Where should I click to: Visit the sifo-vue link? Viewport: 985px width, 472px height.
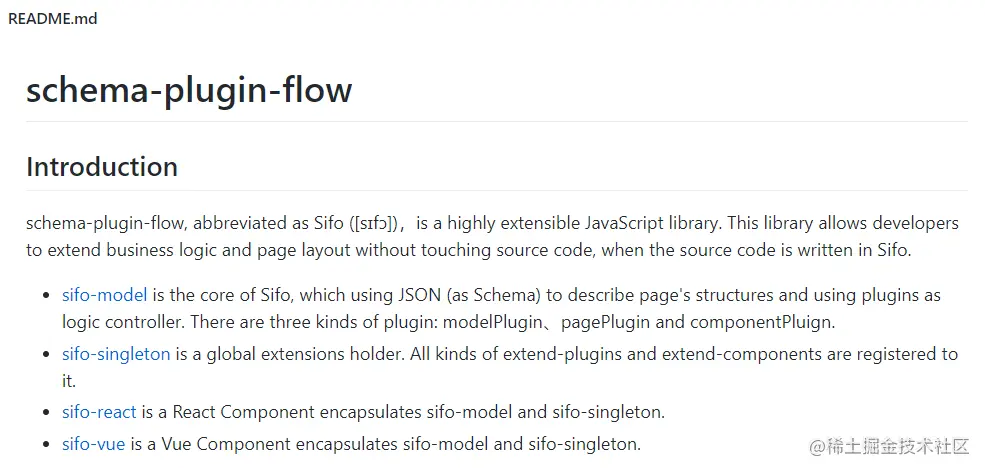tap(94, 444)
